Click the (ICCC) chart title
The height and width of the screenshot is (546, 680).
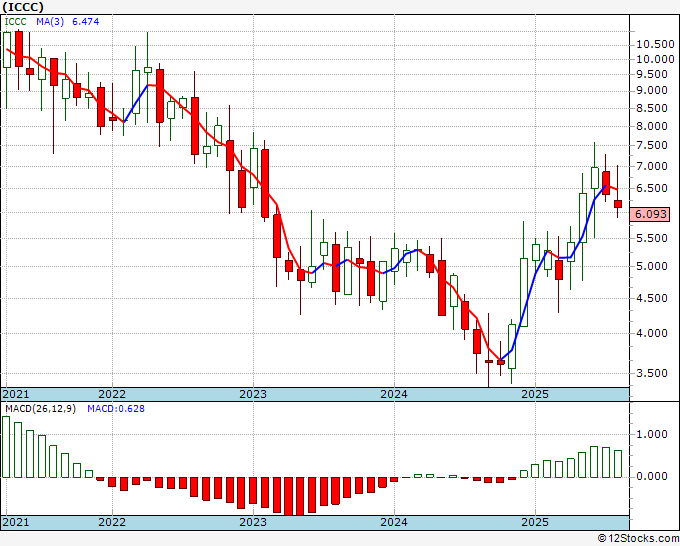pos(23,7)
